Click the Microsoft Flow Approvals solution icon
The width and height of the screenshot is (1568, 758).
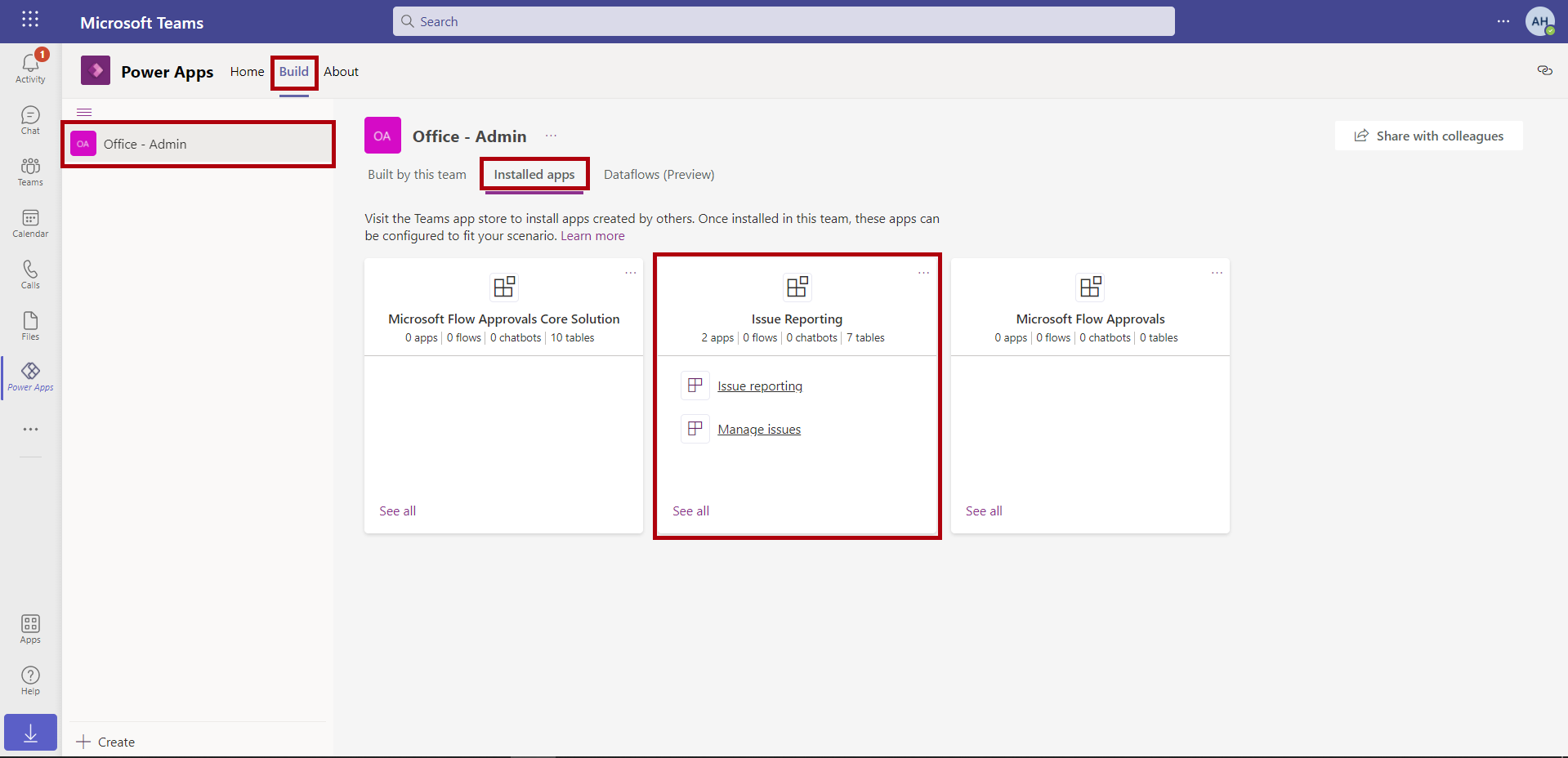coord(1091,287)
